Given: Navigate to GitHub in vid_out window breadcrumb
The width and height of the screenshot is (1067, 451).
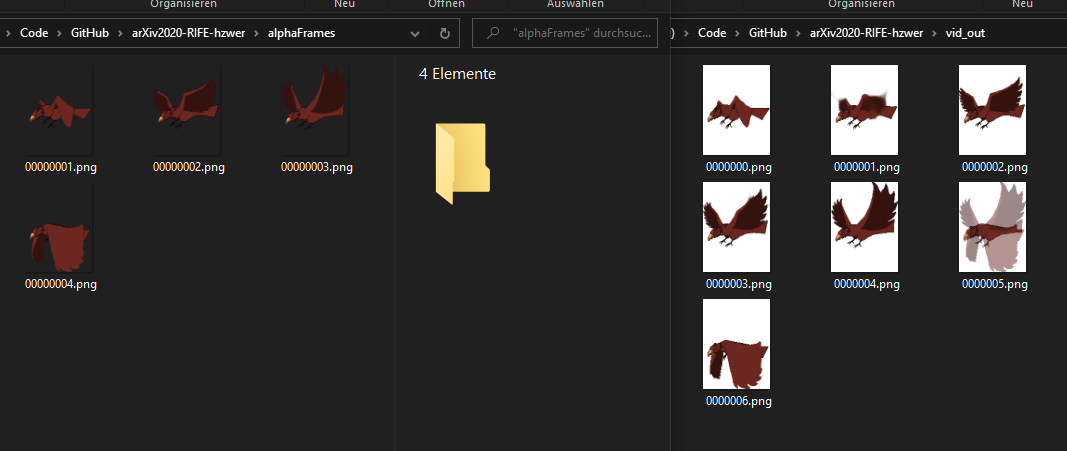Looking at the screenshot, I should [x=768, y=33].
